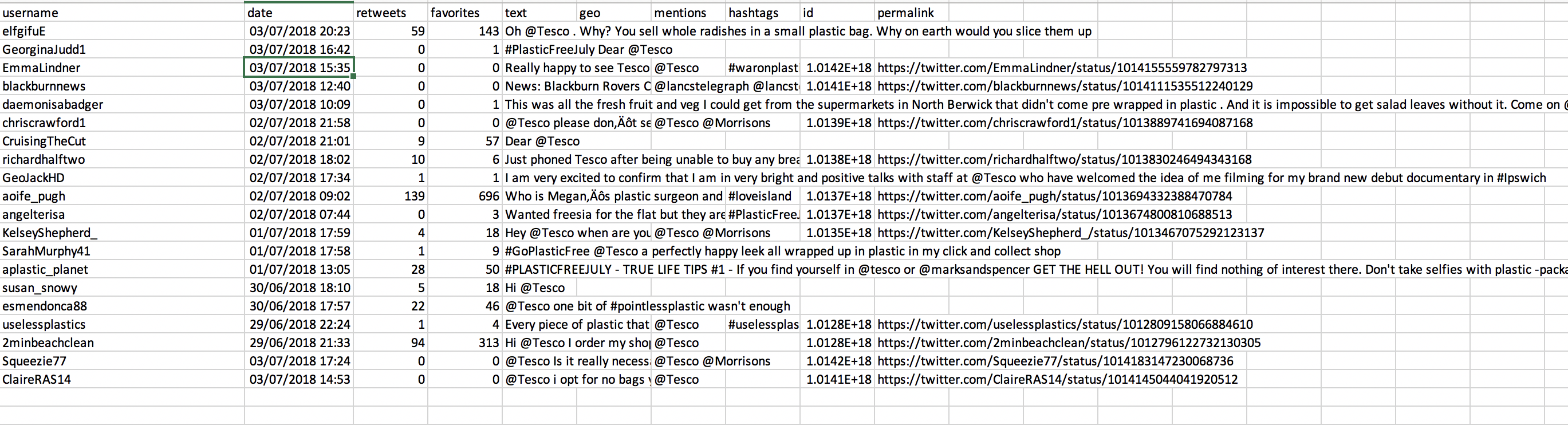Image resolution: width=1568 pixels, height=425 pixels.
Task: Select the hashtags header cell
Action: point(763,13)
